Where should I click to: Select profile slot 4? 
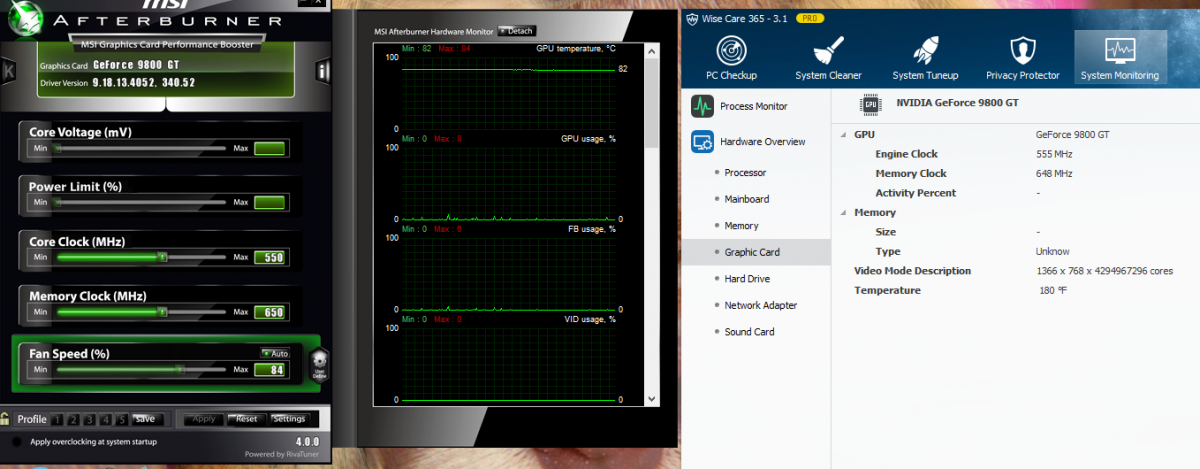105,419
